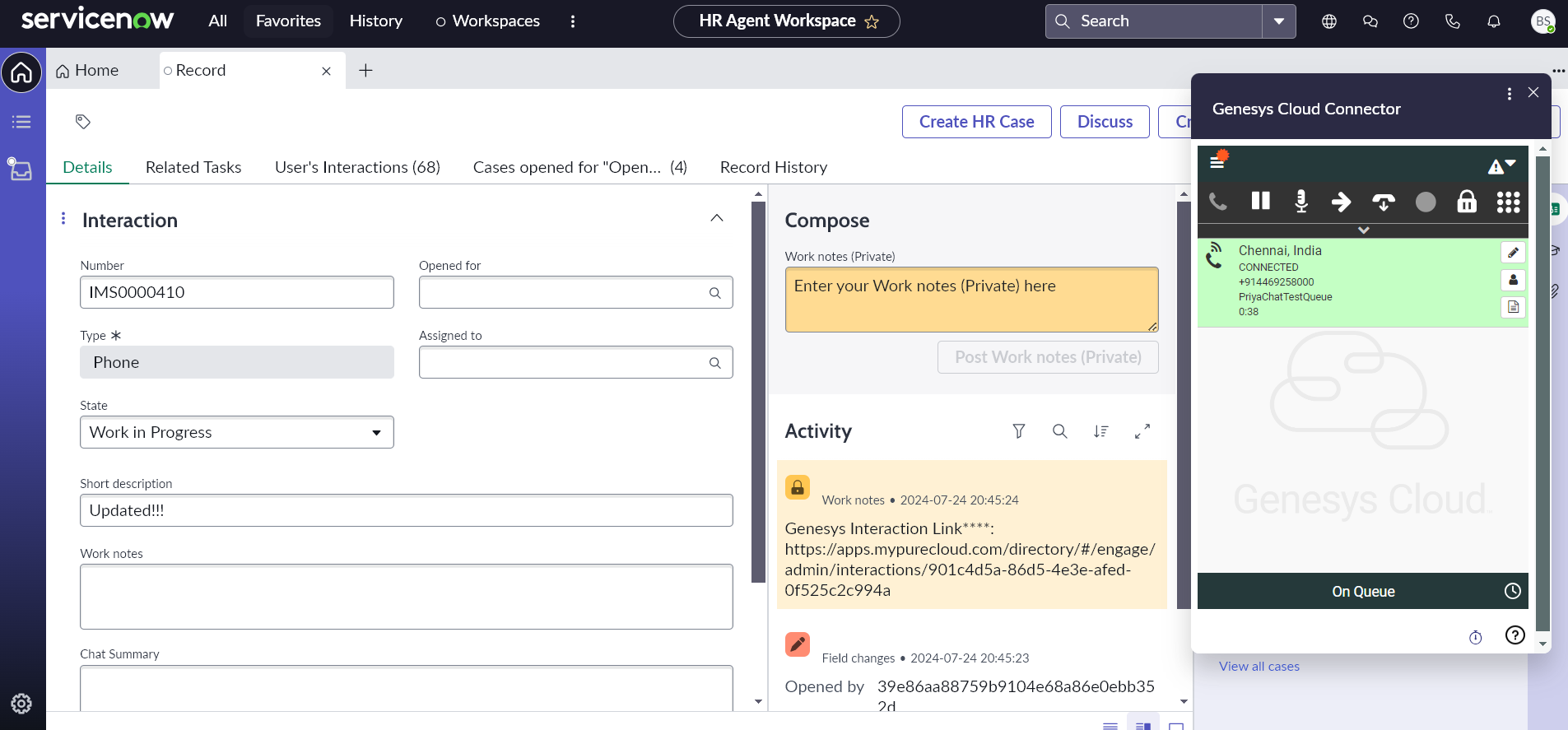Open the globe scope picker

point(1329,21)
